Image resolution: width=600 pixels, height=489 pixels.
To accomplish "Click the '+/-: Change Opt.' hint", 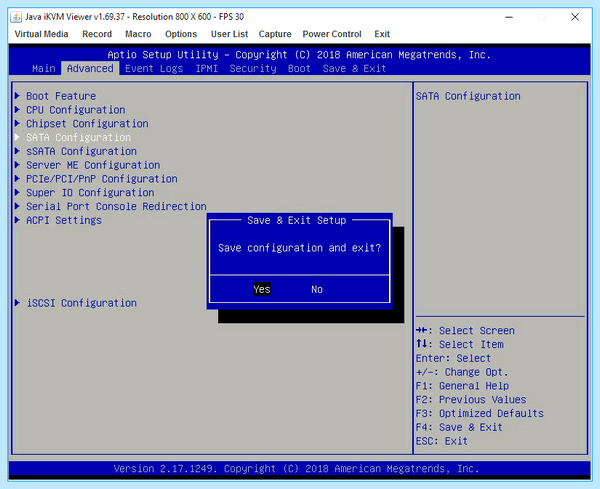I will tap(462, 372).
